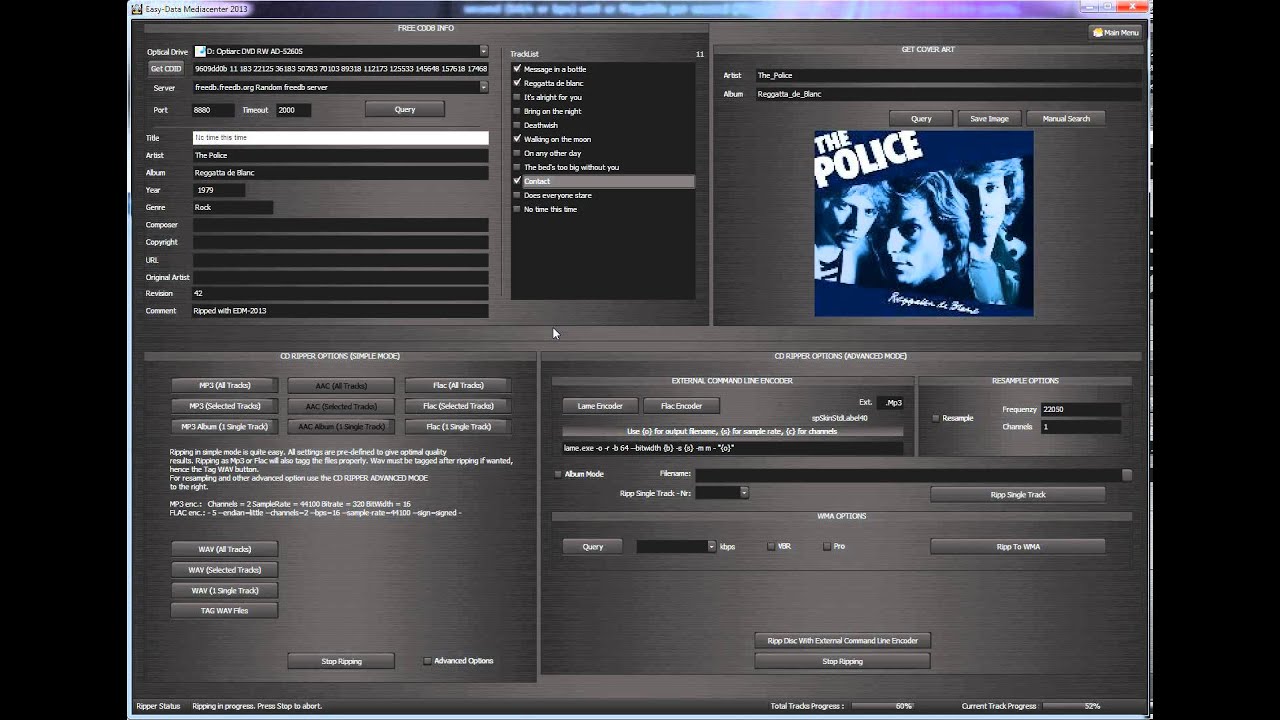Click Ripp Disc With External Command Line Encoder
Viewport: 1280px width, 720px height.
pos(842,640)
